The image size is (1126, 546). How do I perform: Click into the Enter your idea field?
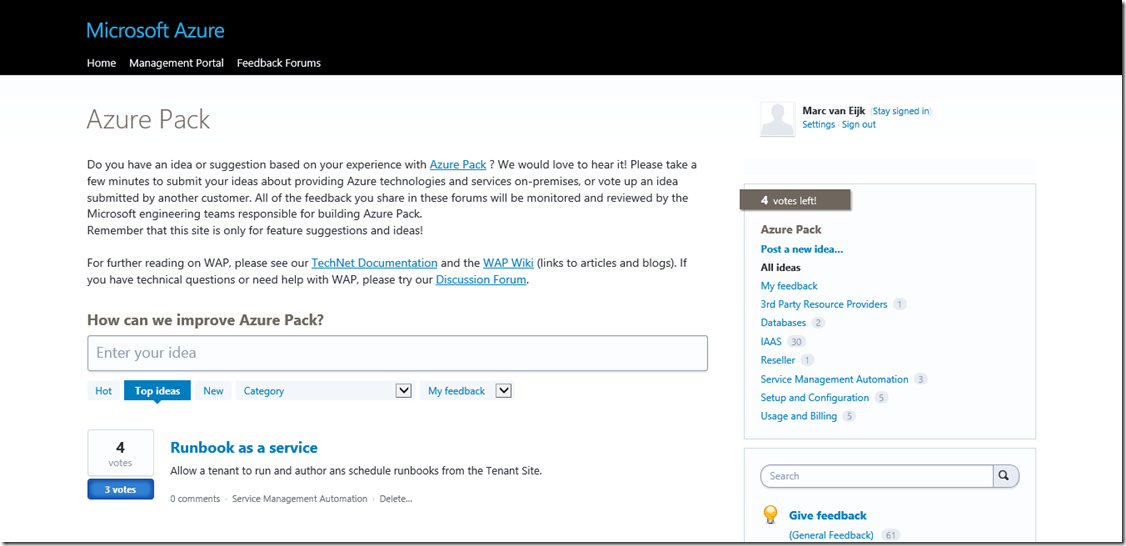tap(397, 353)
